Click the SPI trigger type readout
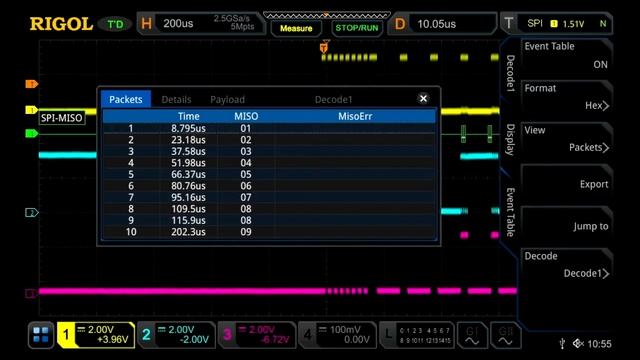Image resolution: width=640 pixels, height=360 pixels. pyautogui.click(x=535, y=23)
